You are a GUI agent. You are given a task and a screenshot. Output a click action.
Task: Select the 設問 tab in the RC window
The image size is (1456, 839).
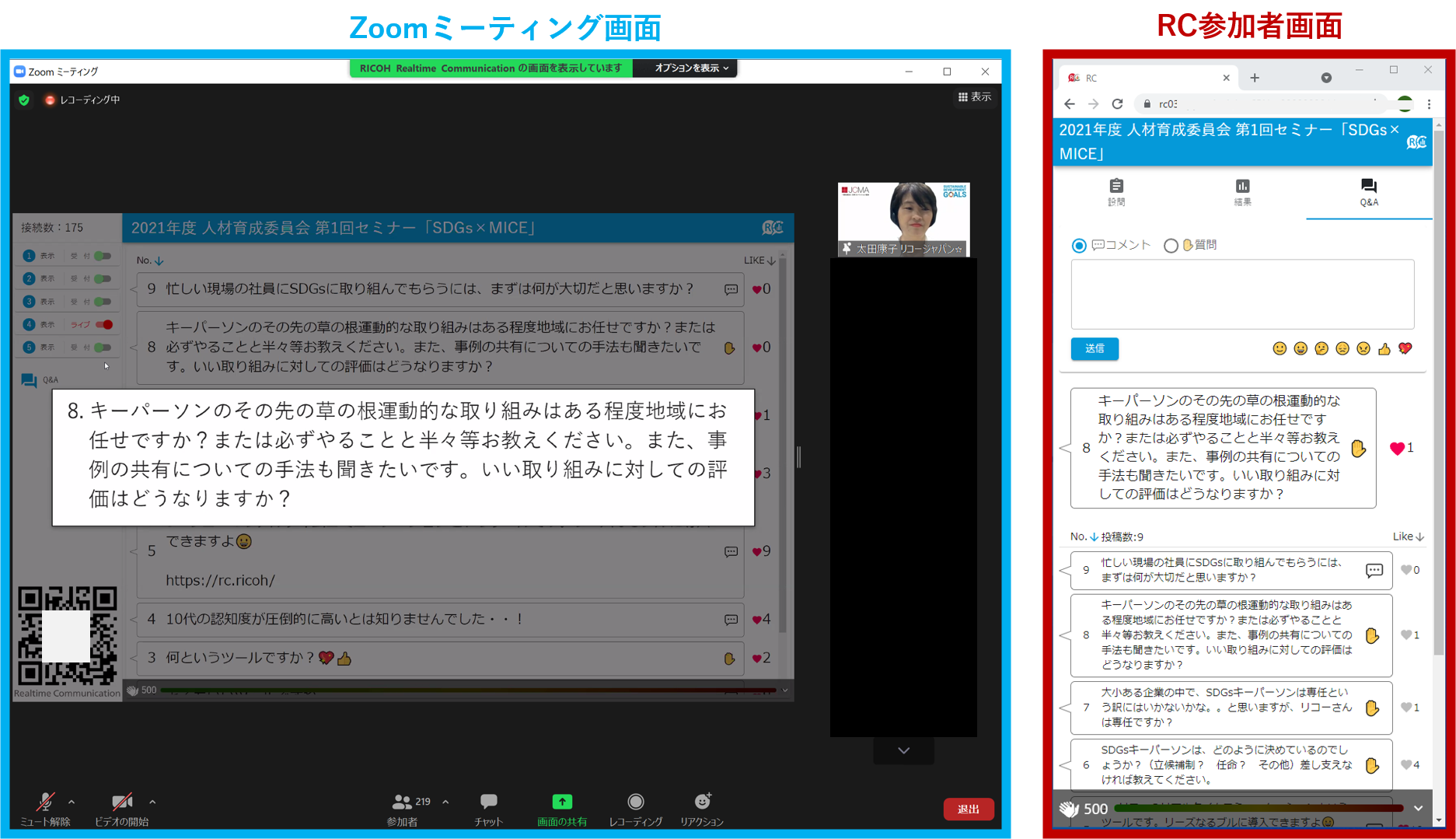point(1116,191)
